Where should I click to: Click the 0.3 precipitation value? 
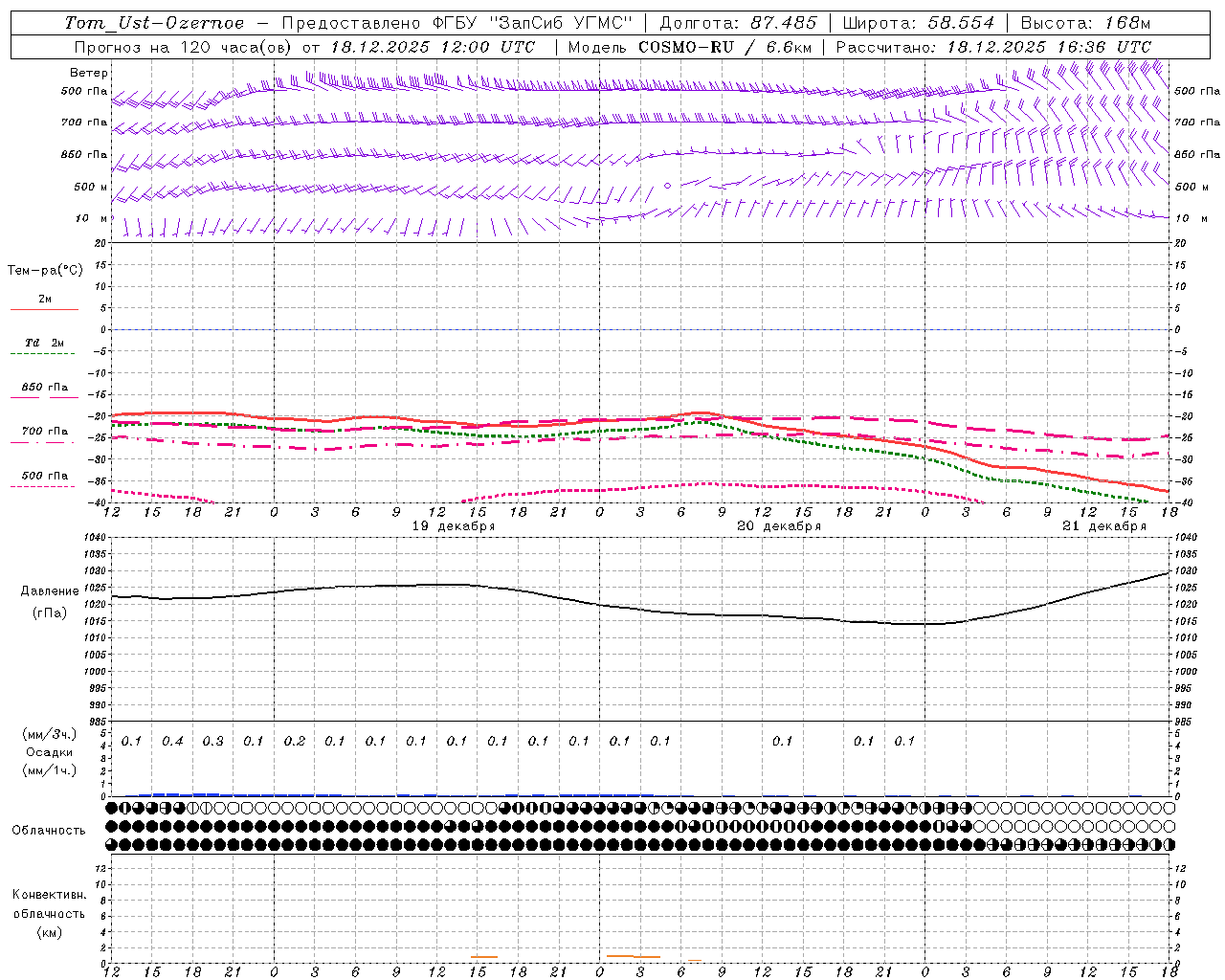pyautogui.click(x=212, y=741)
